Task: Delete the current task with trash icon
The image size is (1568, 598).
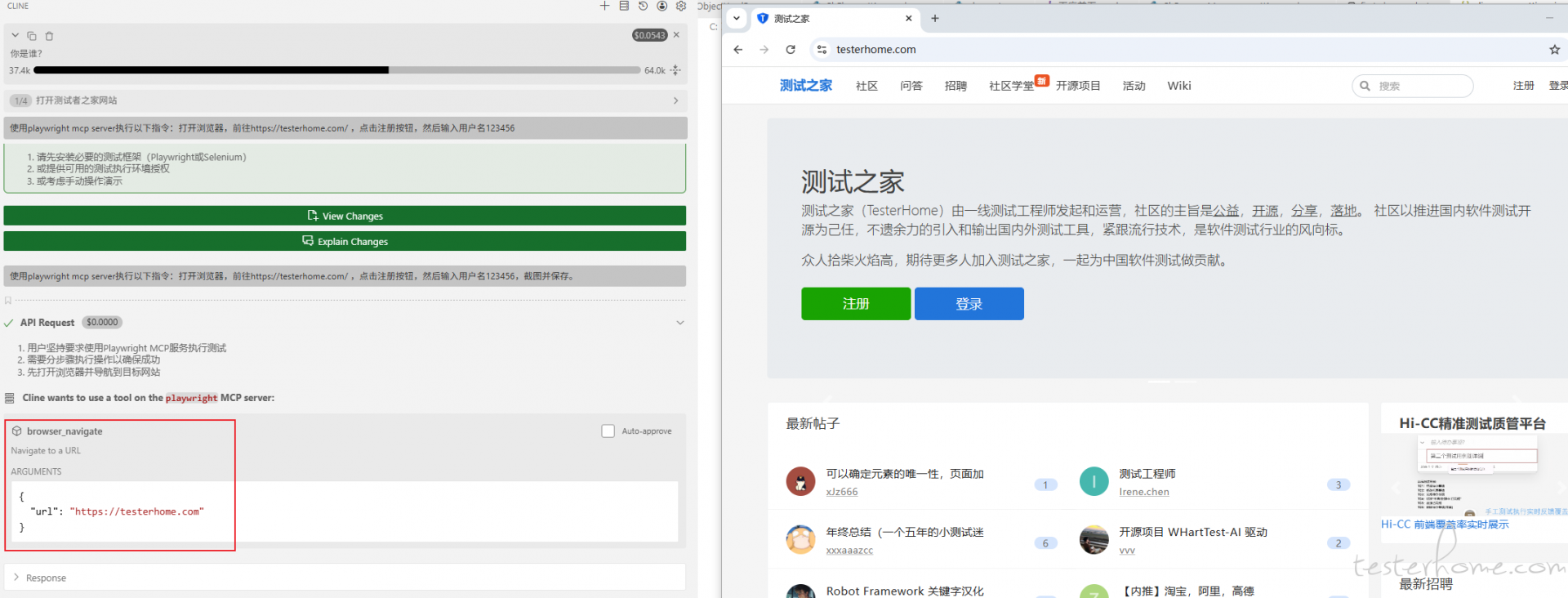Action: (x=49, y=36)
